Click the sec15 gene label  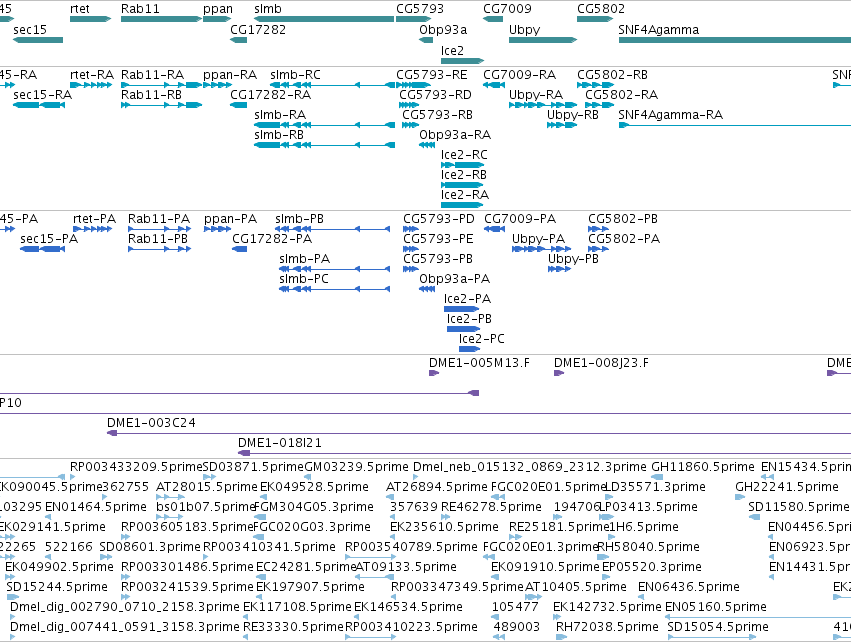(30, 29)
